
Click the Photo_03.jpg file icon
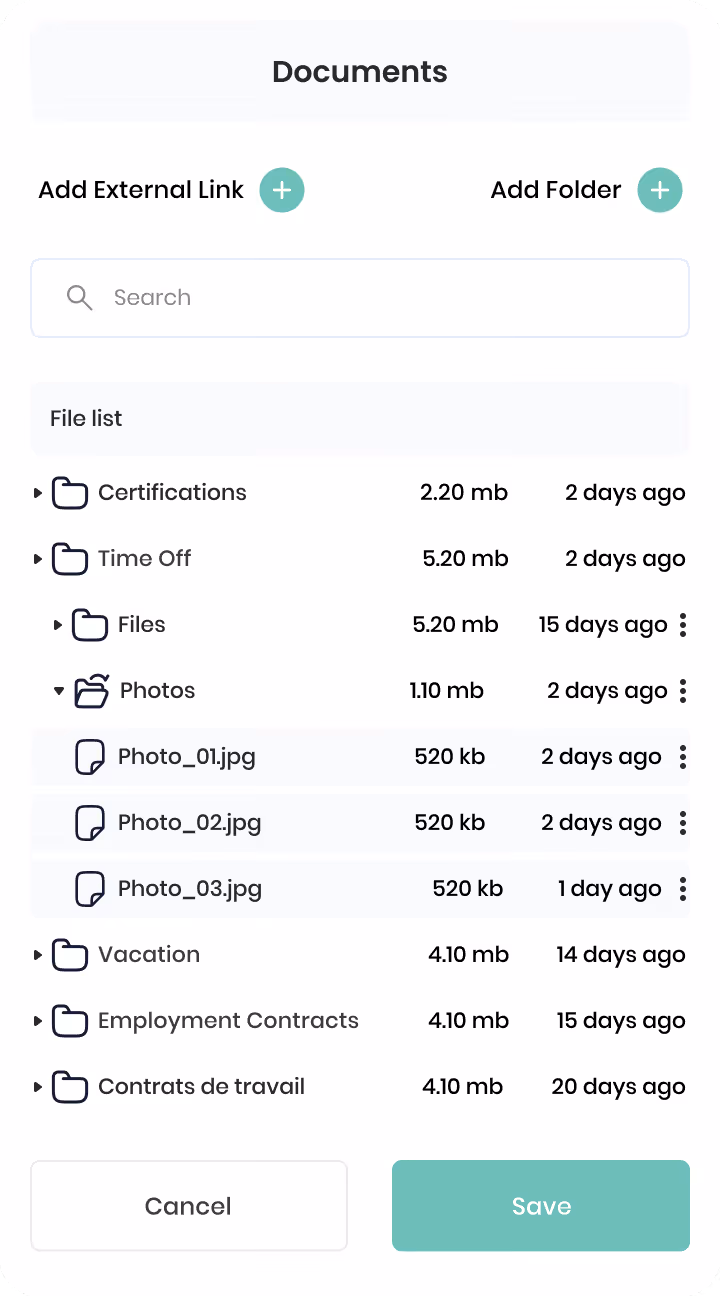coord(91,889)
